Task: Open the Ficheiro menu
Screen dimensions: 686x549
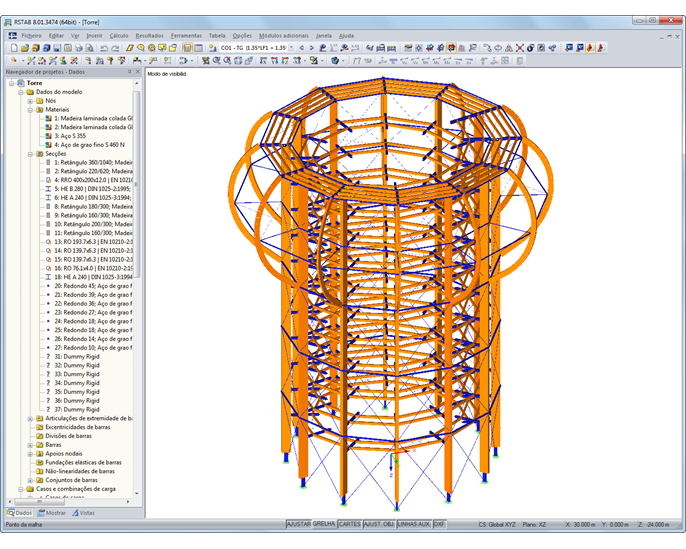Action: (32, 36)
